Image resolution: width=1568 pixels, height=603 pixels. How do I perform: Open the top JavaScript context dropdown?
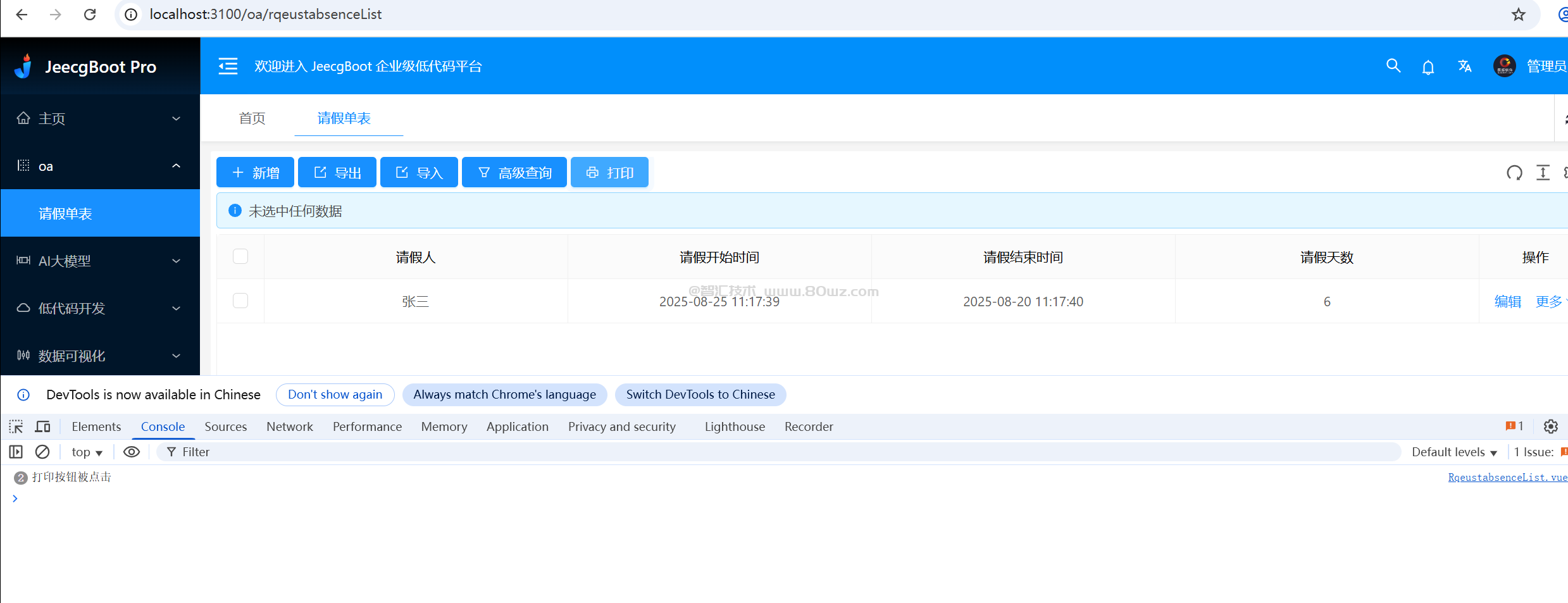coord(87,452)
